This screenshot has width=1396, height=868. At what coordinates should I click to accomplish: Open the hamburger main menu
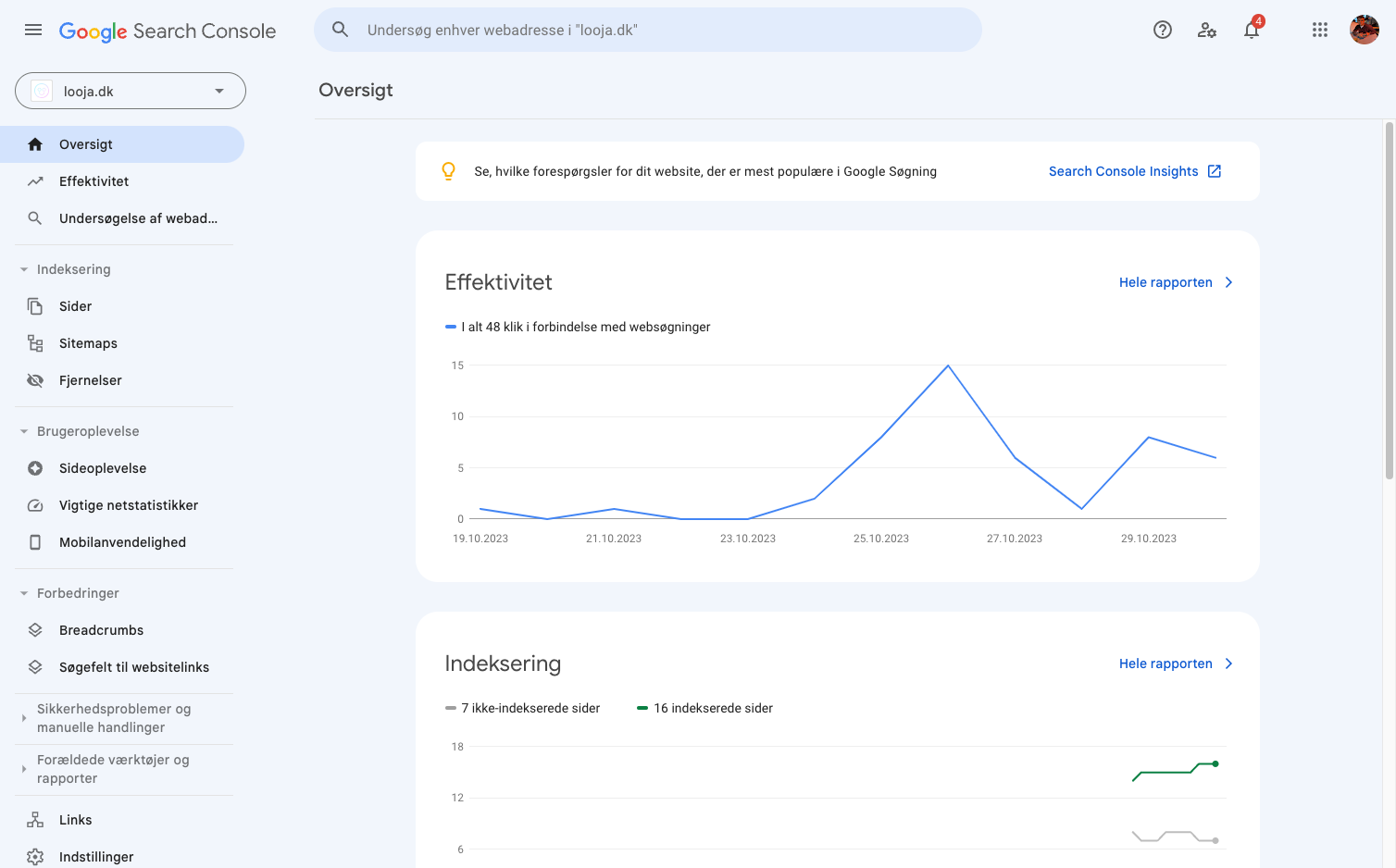[x=33, y=30]
